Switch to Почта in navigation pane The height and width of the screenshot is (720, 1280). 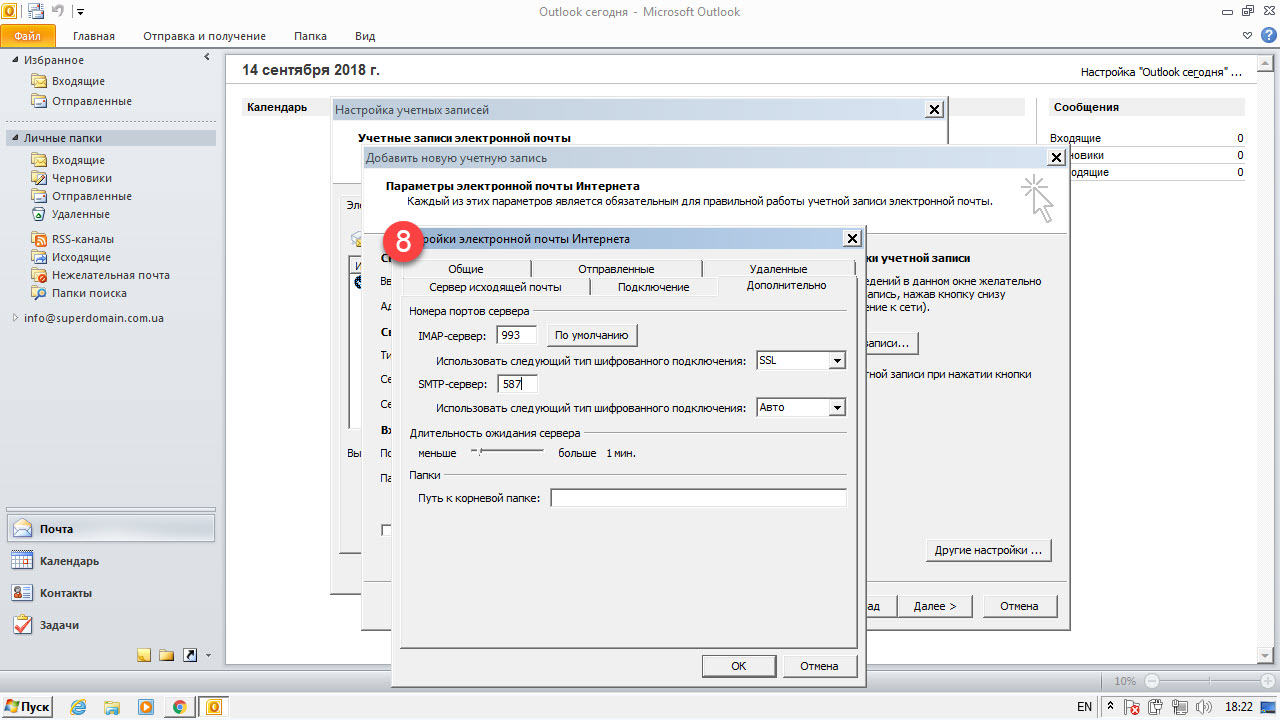point(110,529)
